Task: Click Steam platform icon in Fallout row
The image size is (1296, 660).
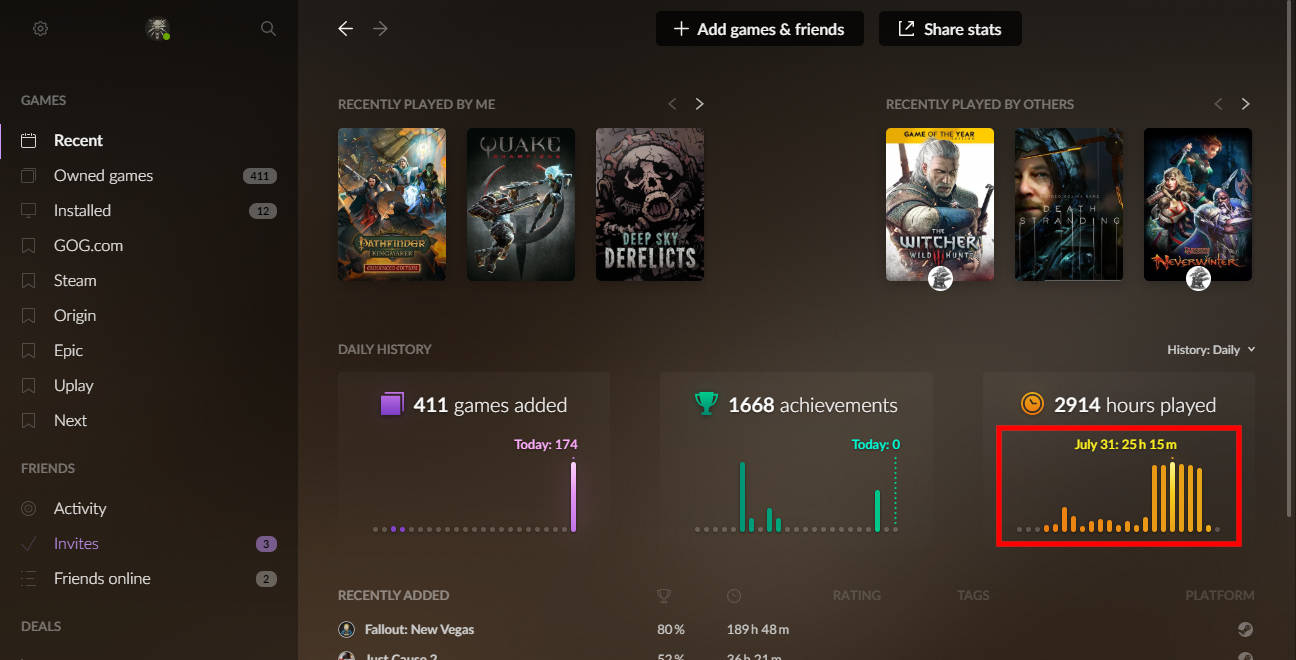Action: [1245, 630]
